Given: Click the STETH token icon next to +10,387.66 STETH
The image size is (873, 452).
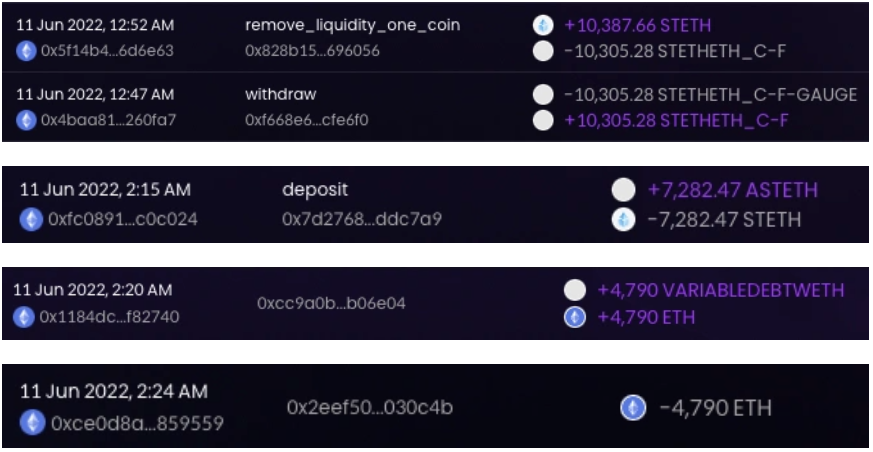Looking at the screenshot, I should 543,25.
